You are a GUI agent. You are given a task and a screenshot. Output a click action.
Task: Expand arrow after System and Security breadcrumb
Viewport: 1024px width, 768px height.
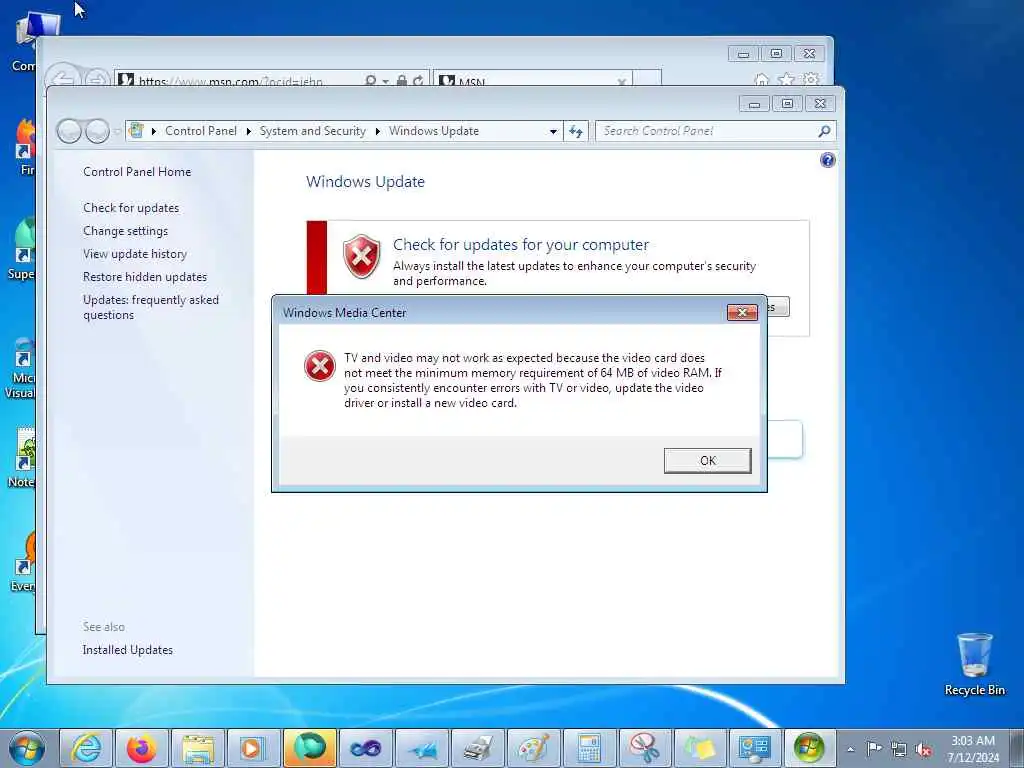(x=377, y=131)
